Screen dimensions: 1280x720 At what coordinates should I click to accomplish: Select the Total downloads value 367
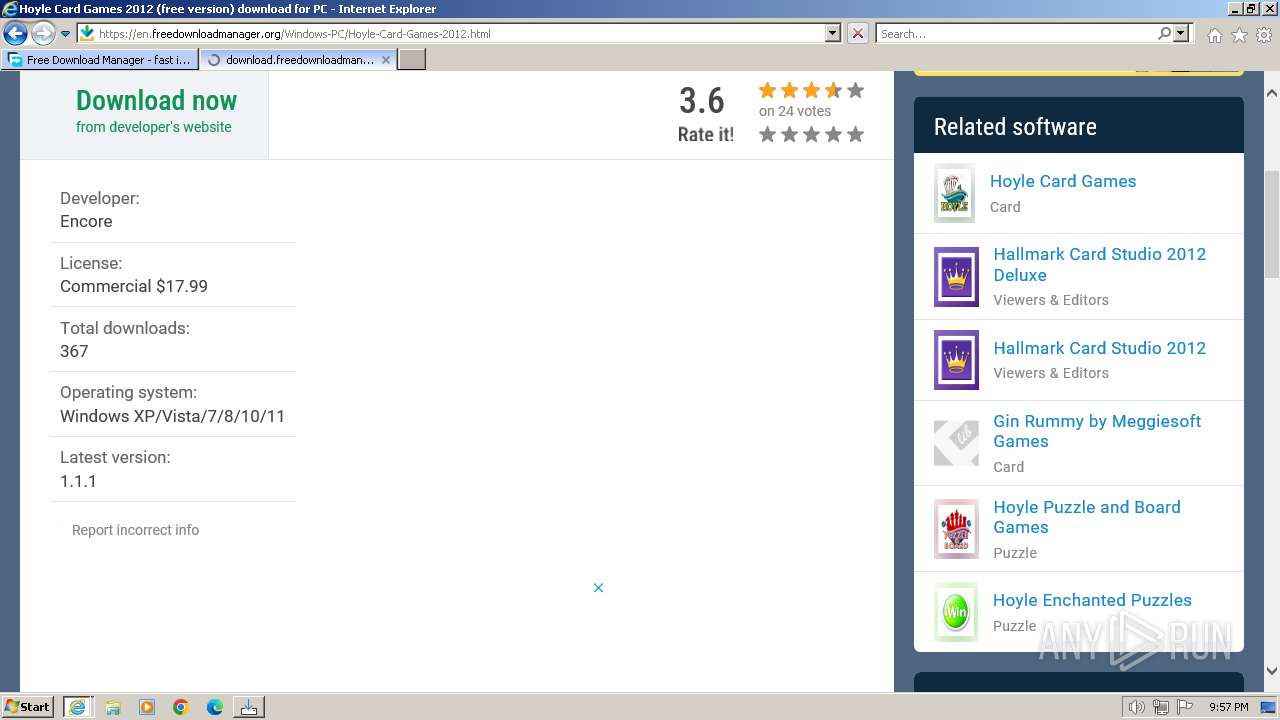74,351
